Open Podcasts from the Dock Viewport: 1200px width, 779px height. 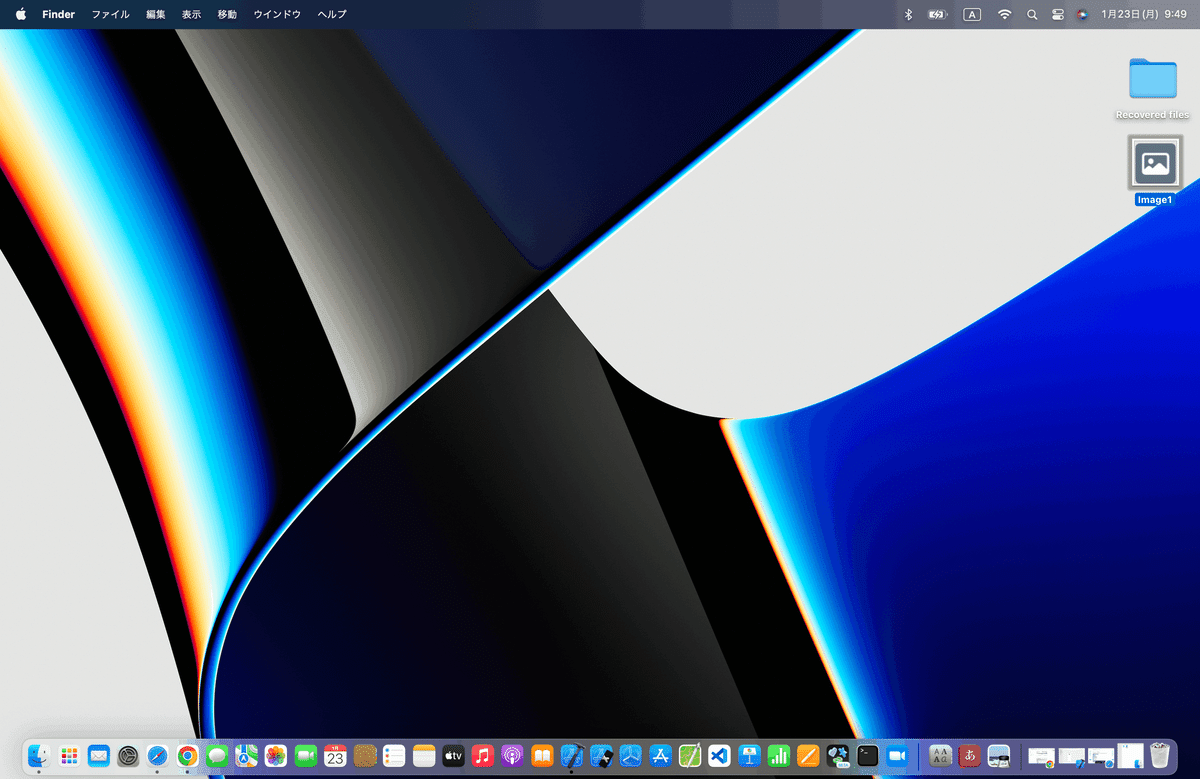(512, 756)
